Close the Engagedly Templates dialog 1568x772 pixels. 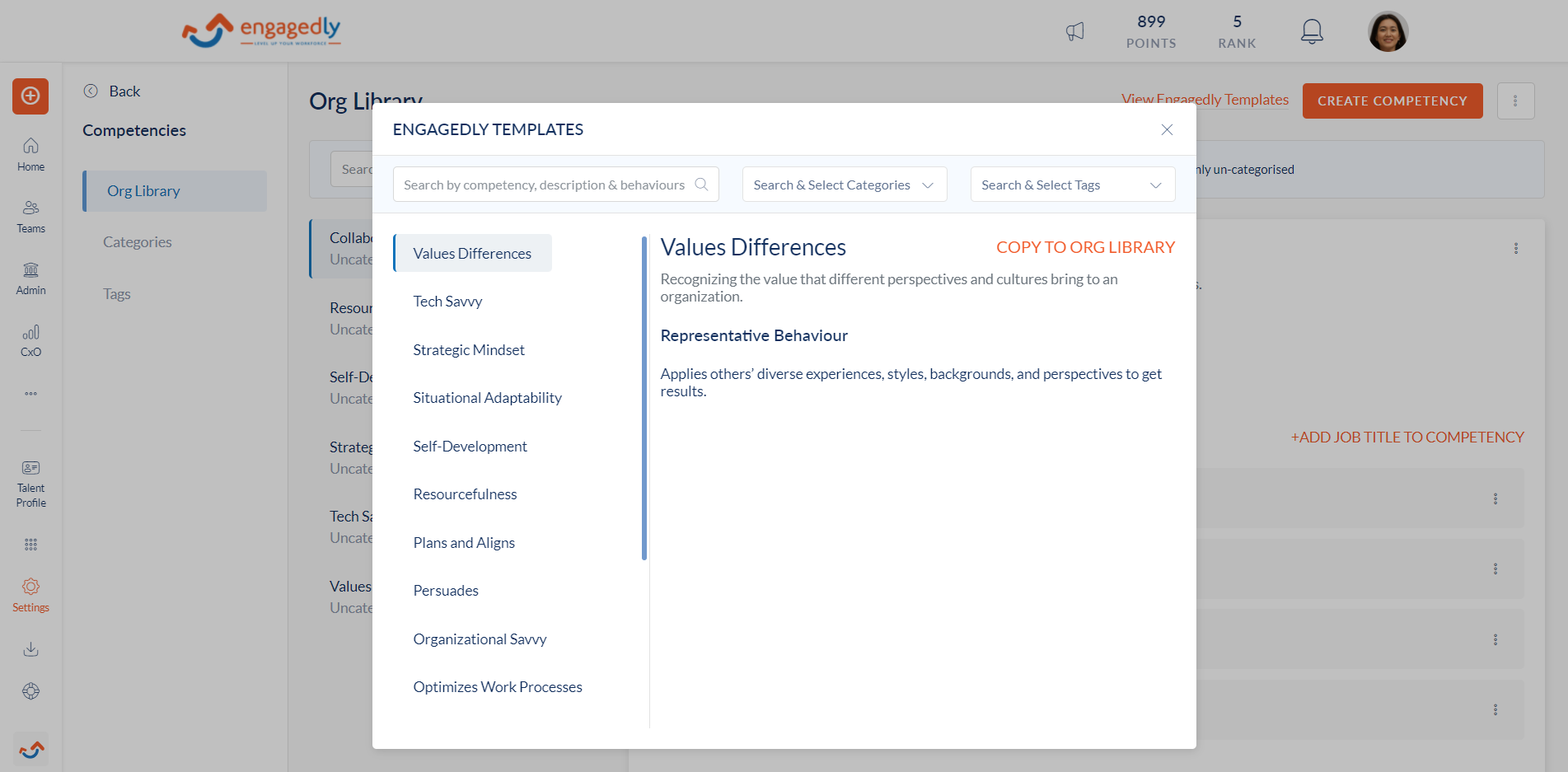click(x=1167, y=129)
